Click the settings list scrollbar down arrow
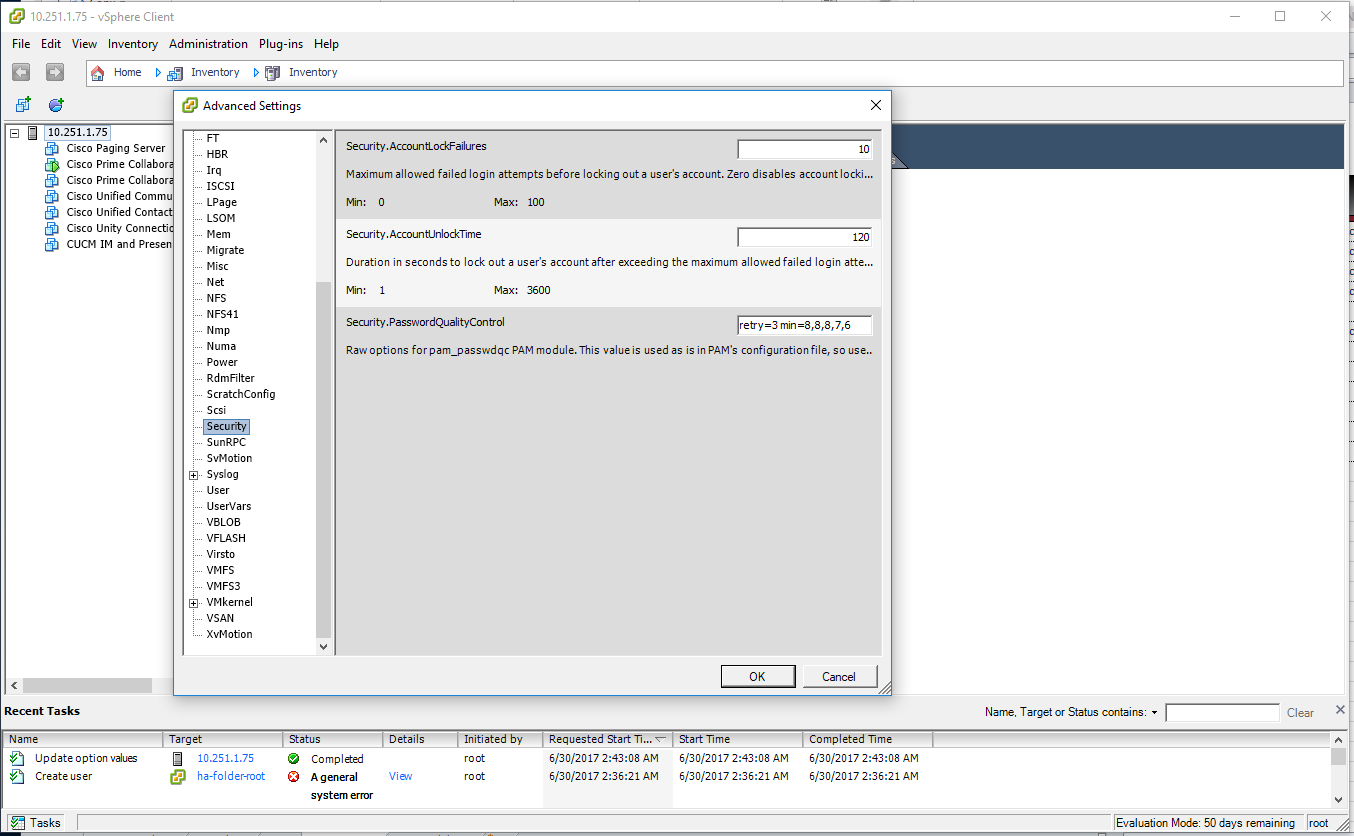Image resolution: width=1354 pixels, height=836 pixels. [x=322, y=646]
